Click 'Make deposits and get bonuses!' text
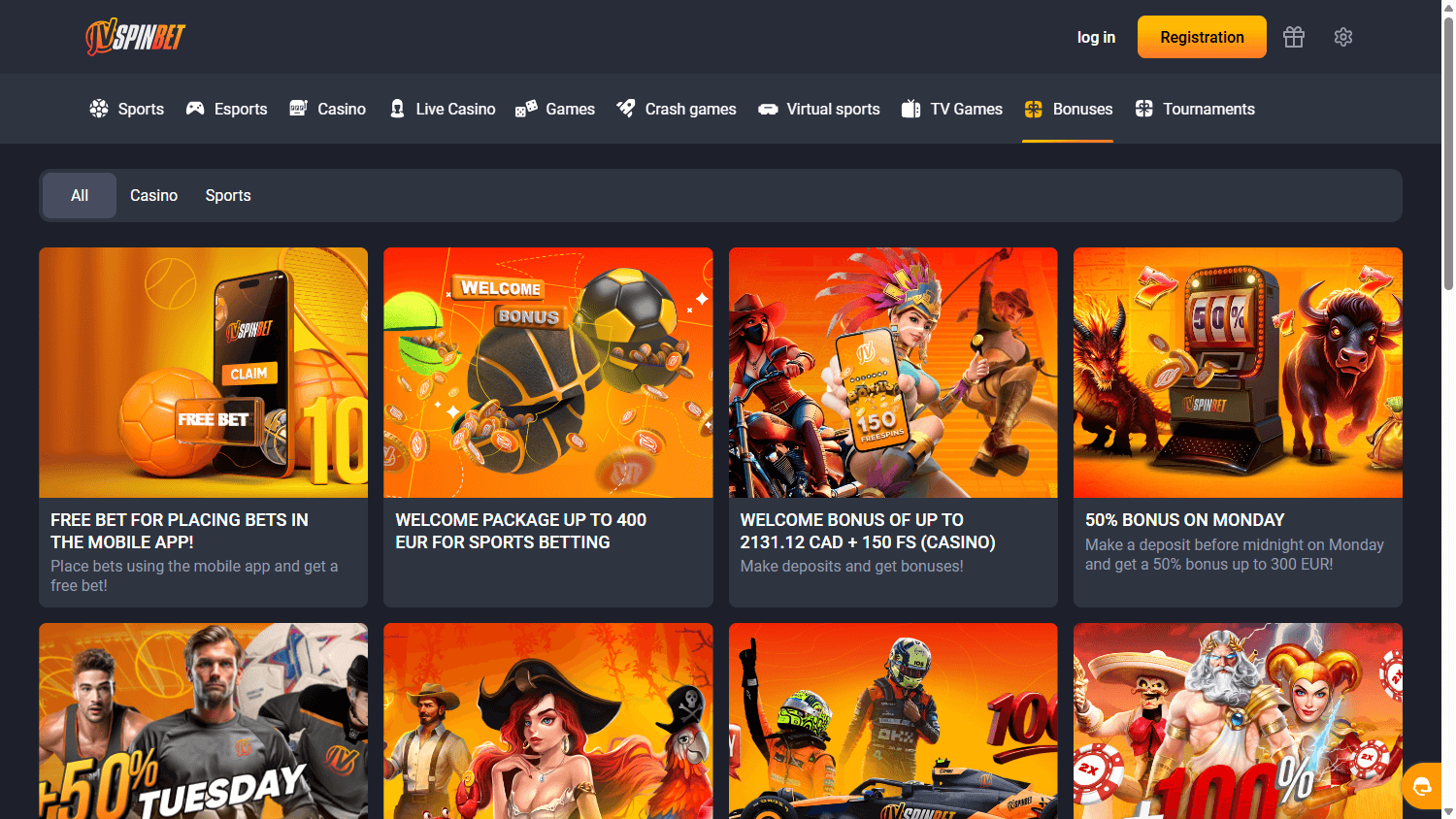This screenshot has width=1456, height=819. pos(851,566)
